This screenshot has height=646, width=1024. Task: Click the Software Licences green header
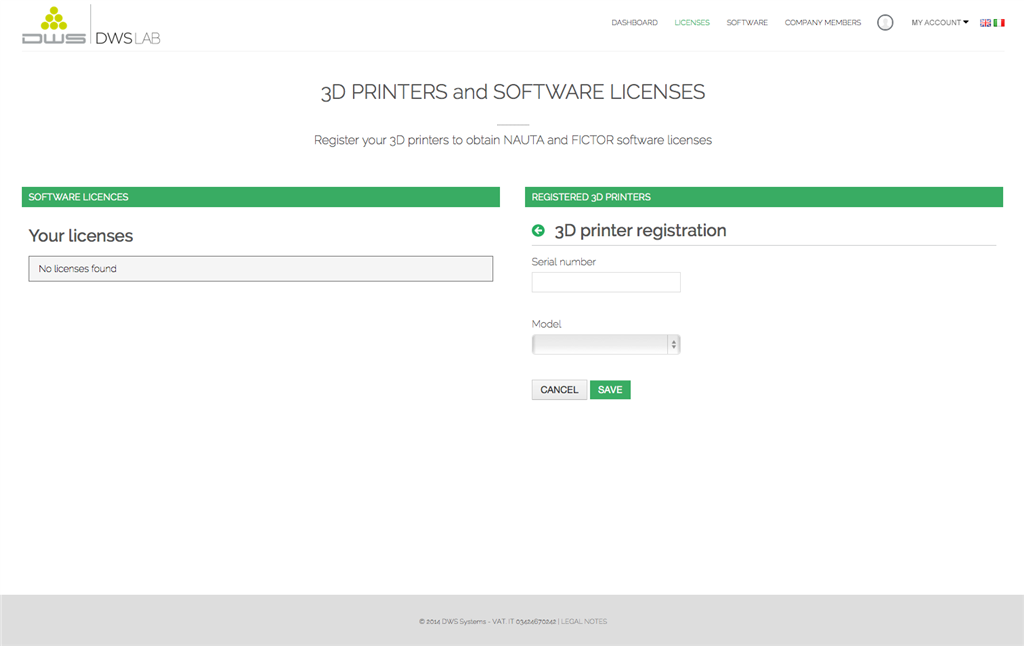tap(260, 197)
